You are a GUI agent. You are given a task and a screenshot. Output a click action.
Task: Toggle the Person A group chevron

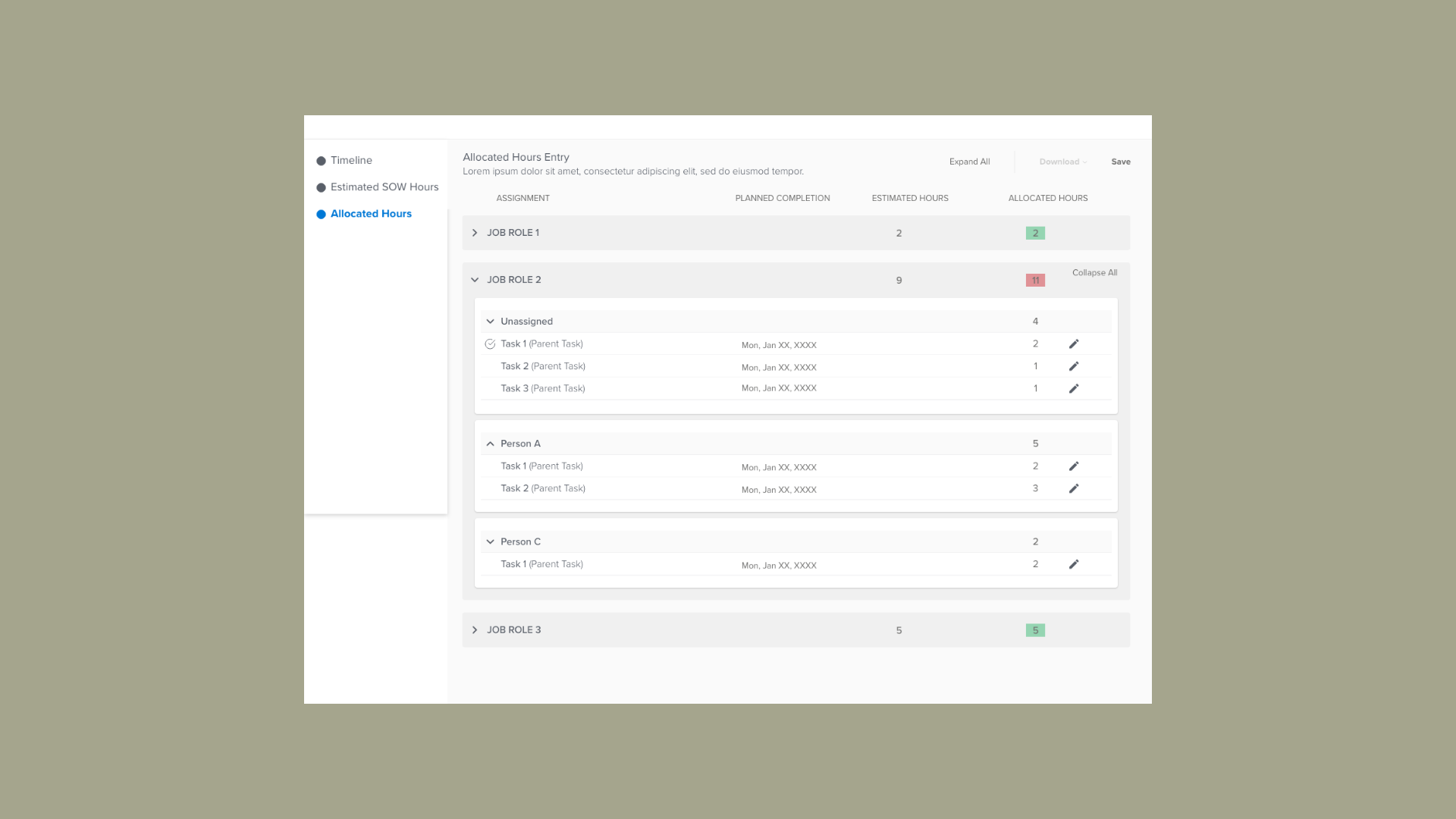click(490, 444)
